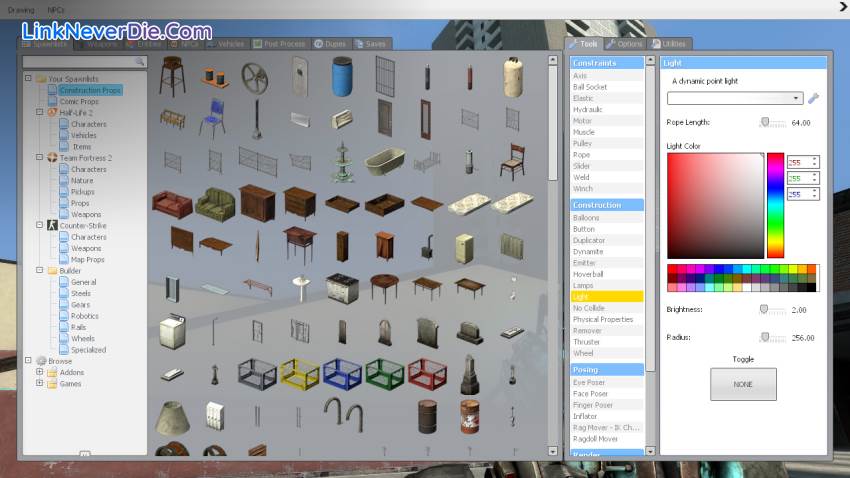Click the search magnifier icon in spawnlist

coord(140,62)
